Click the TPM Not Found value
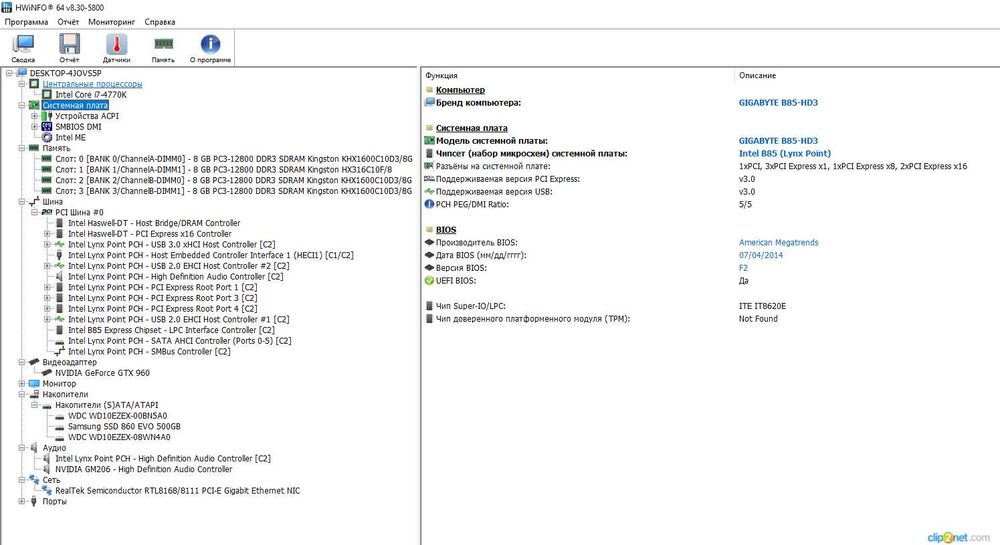This screenshot has width=1000, height=545. pos(758,319)
